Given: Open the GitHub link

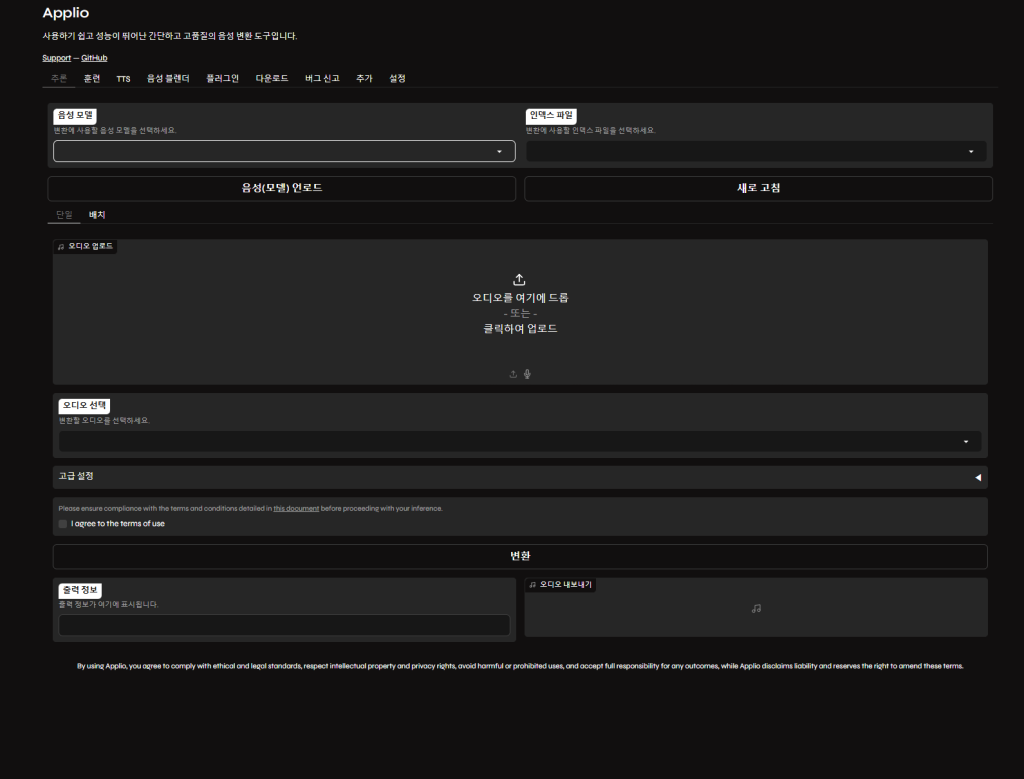Looking at the screenshot, I should tap(94, 58).
